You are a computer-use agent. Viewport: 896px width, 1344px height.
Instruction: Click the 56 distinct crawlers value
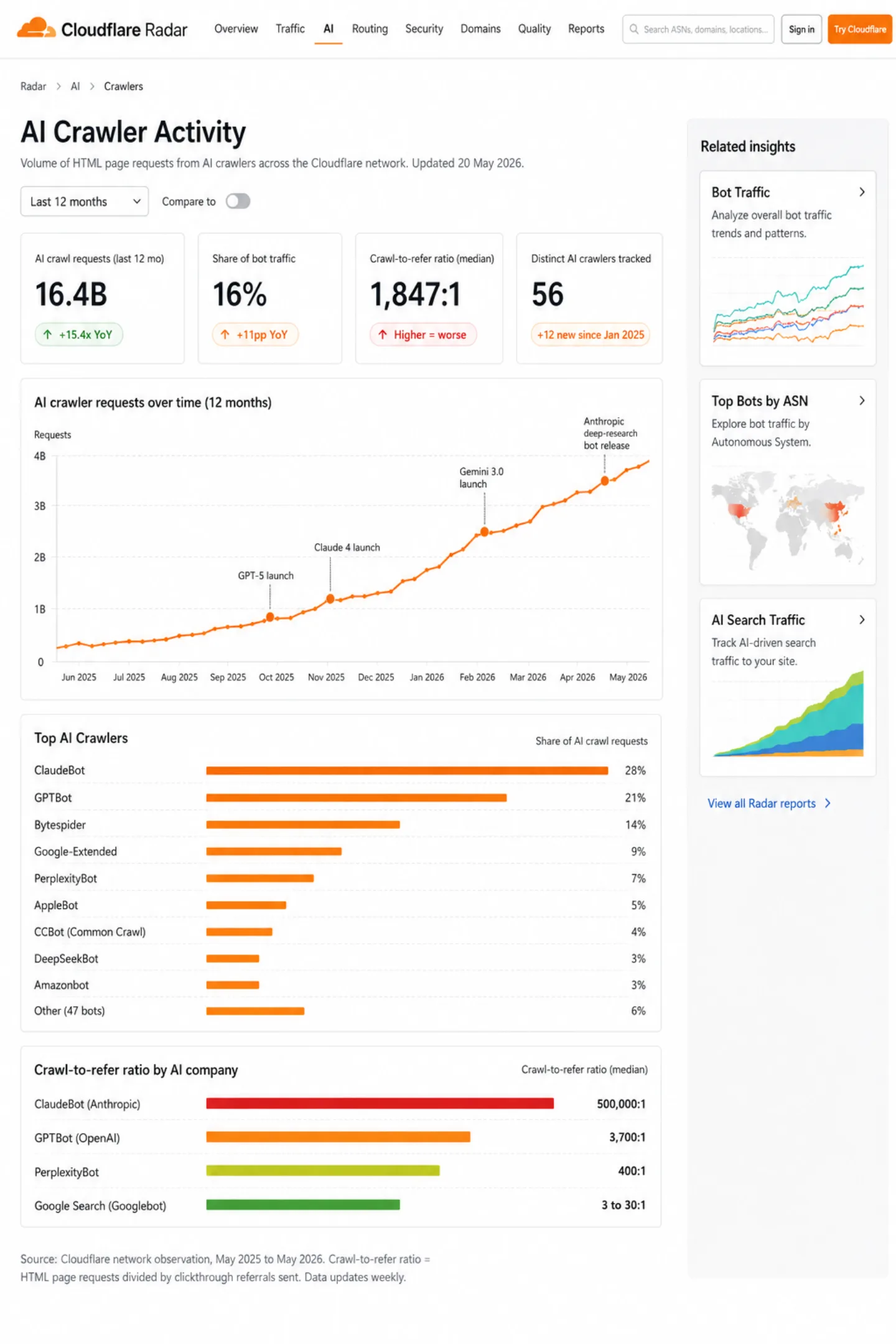click(x=547, y=294)
